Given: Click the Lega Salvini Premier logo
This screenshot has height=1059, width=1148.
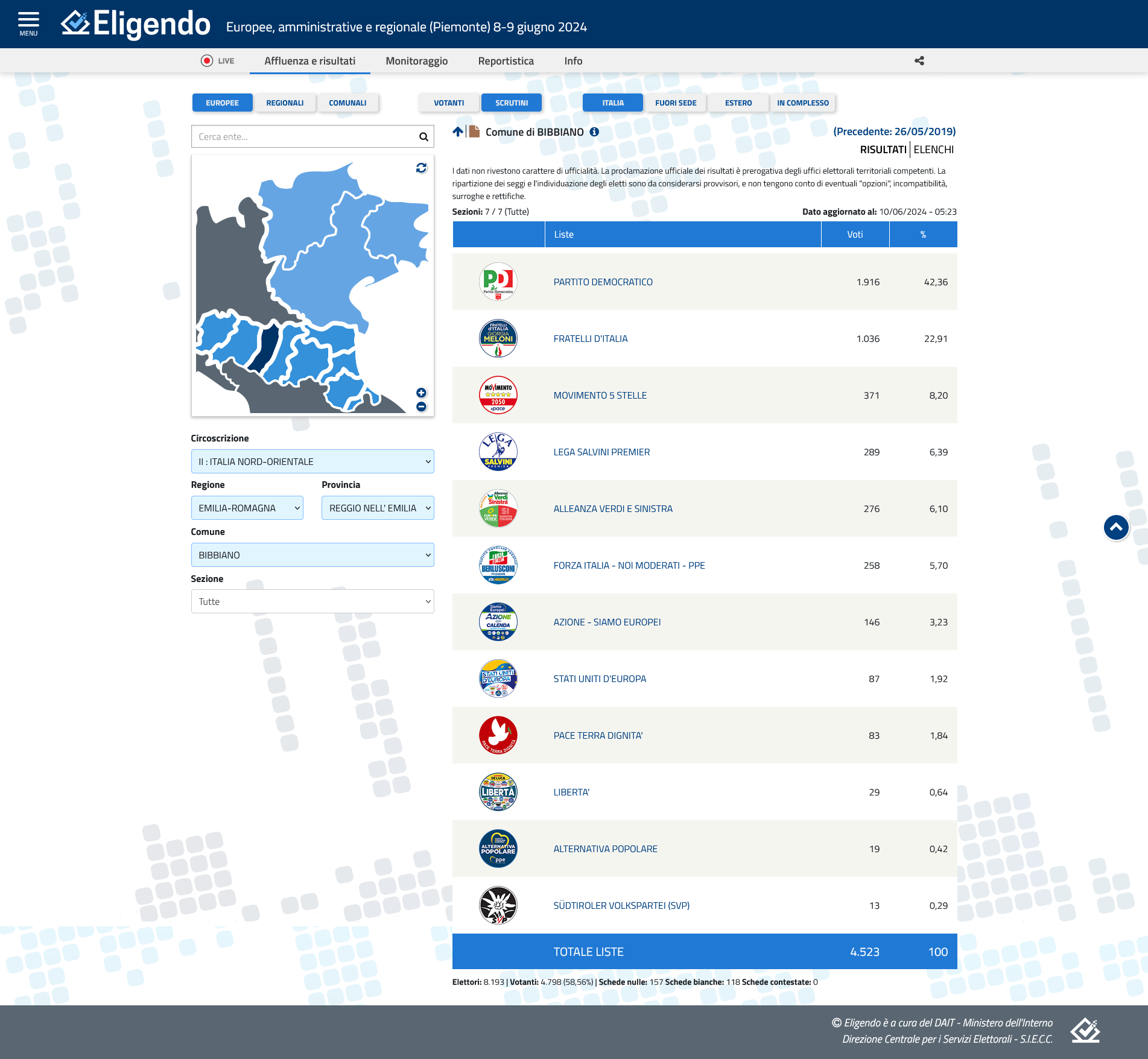Looking at the screenshot, I should pos(498,452).
